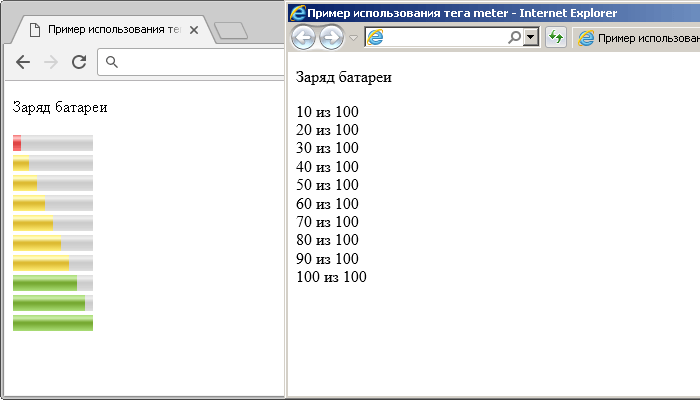Go back in Internet Explorer

303,38
